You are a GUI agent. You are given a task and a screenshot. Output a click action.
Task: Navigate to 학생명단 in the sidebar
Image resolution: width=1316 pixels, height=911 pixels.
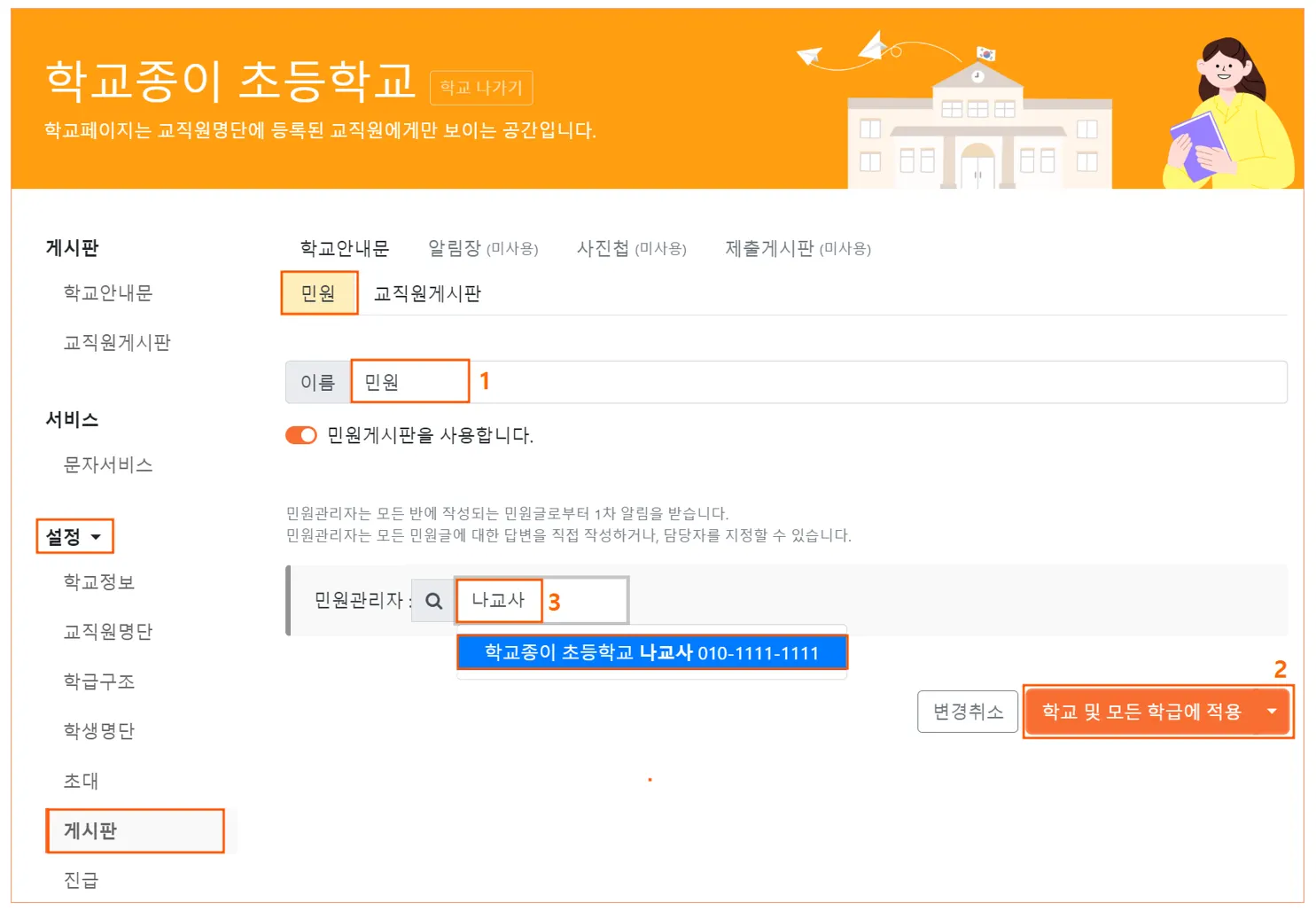(x=99, y=730)
